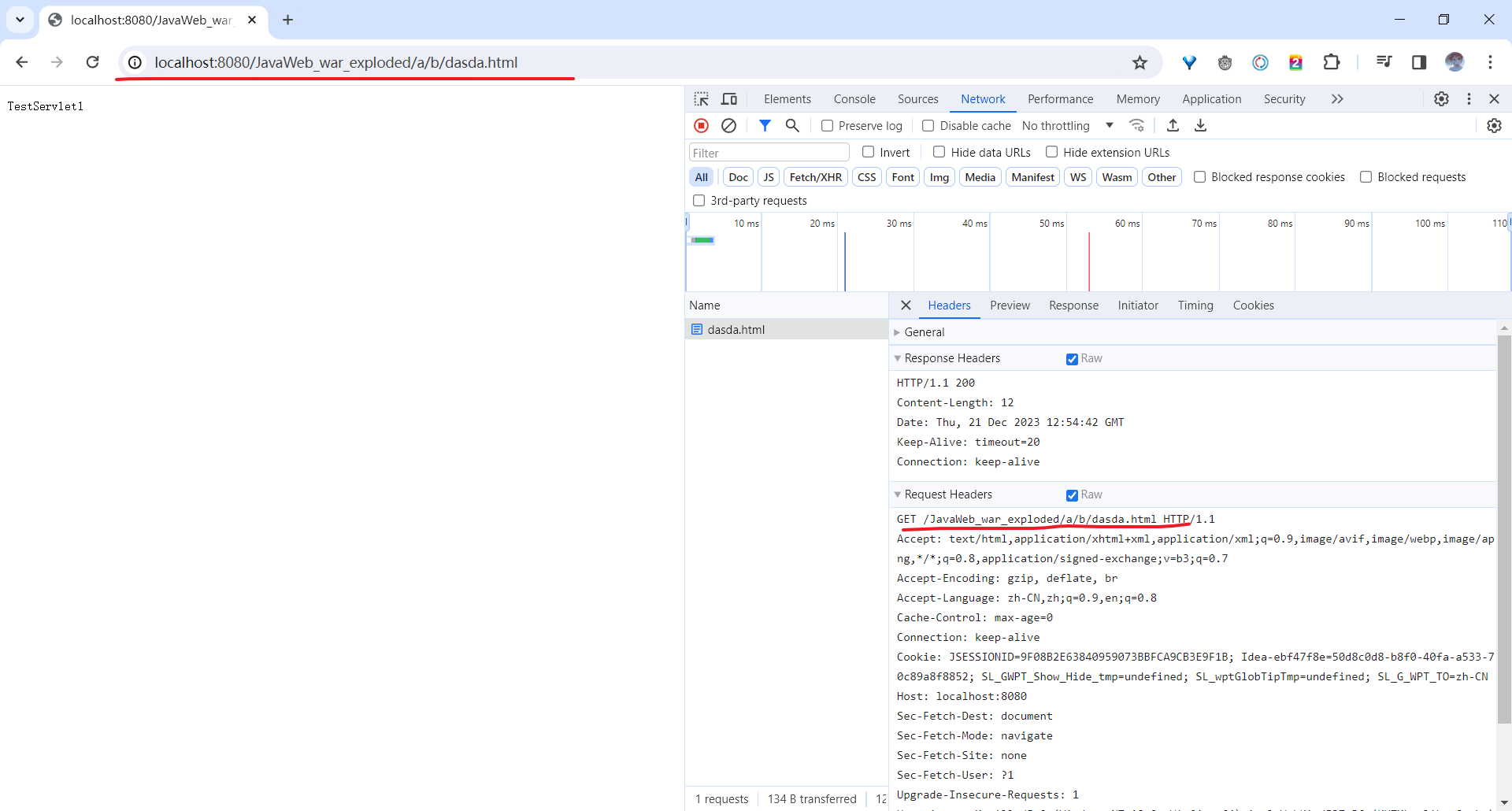Screen dimensions: 1512x811
Task: Select the dasda.html request row
Action: [786, 329]
